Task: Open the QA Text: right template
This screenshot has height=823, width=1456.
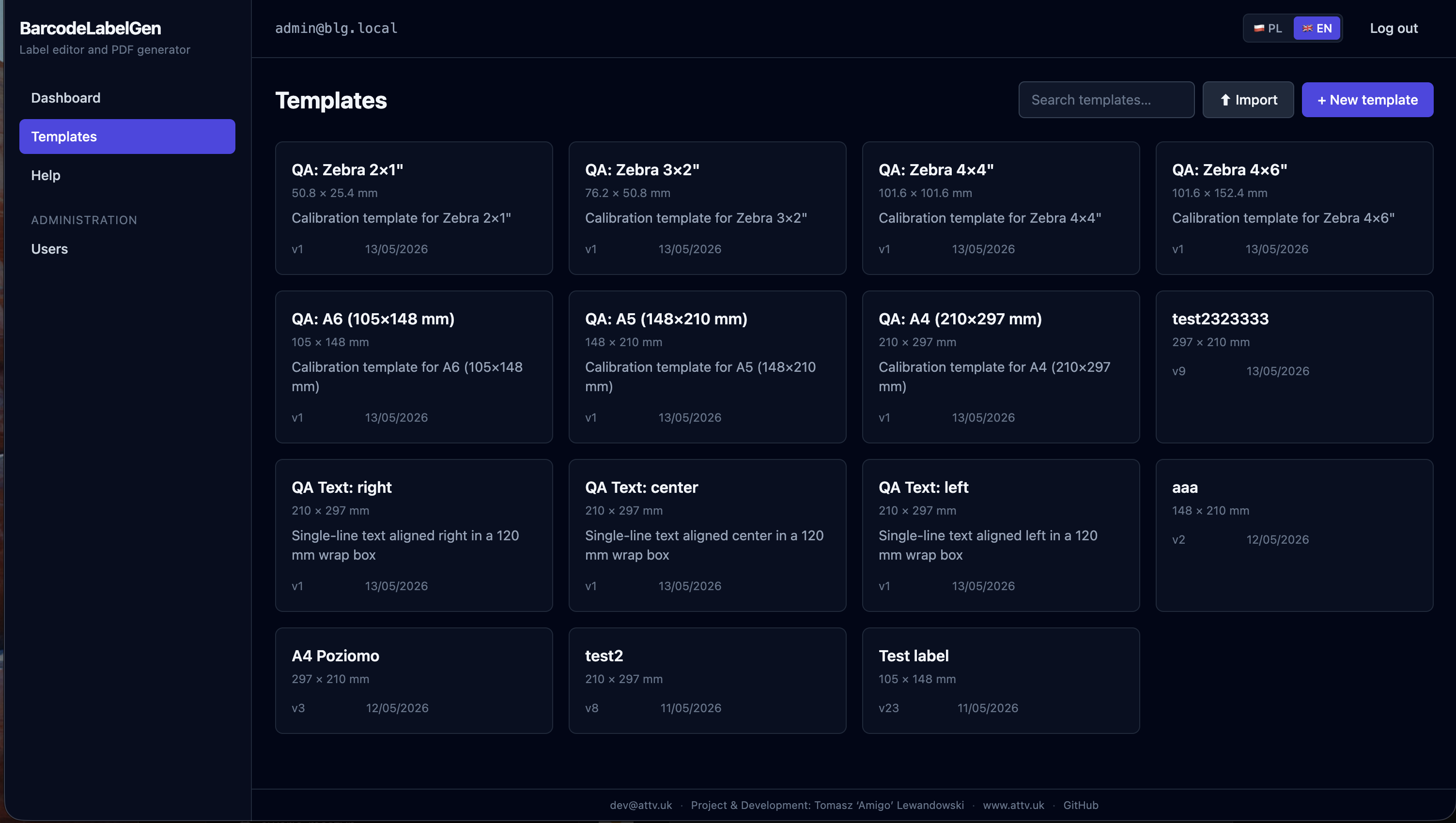Action: (x=414, y=535)
